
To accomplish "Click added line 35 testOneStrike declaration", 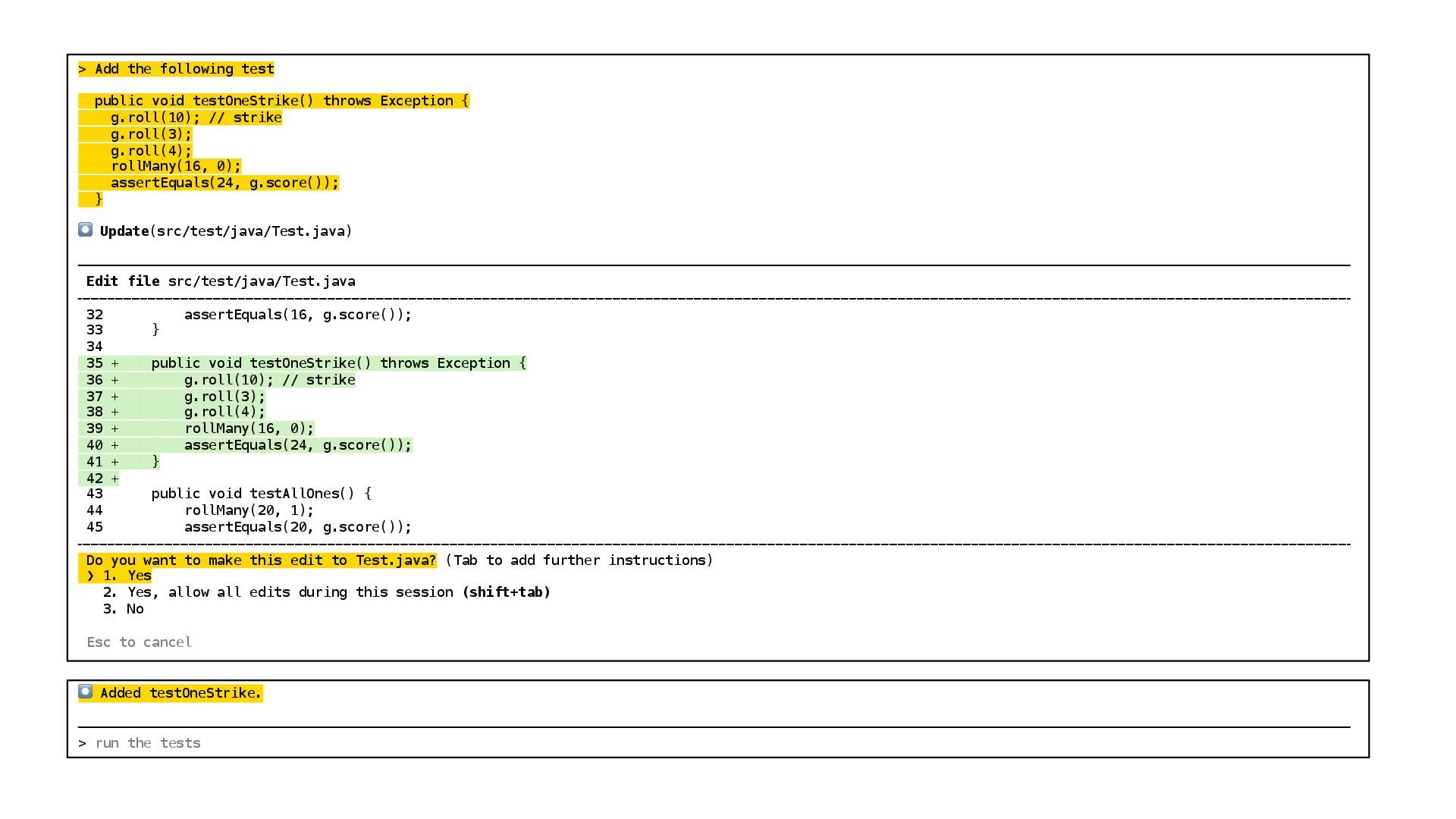I will point(338,363).
